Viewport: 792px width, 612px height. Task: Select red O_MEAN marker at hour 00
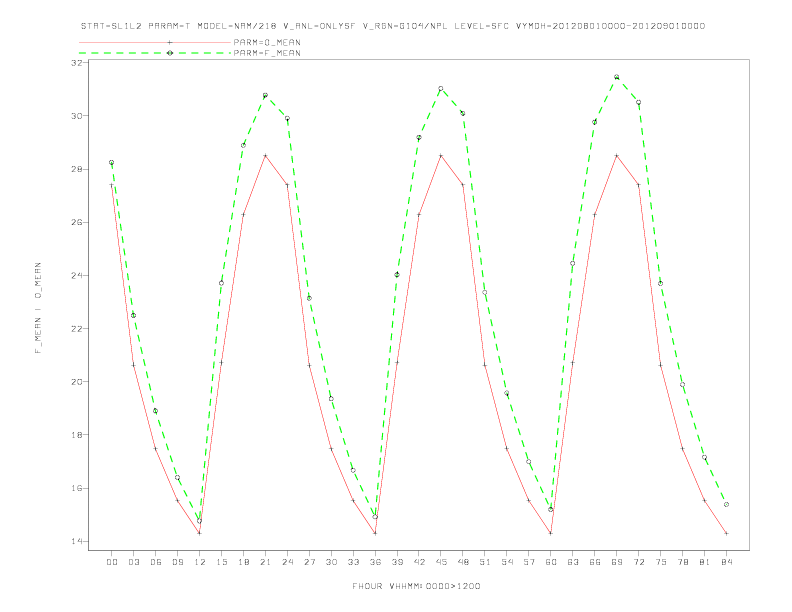[112, 185]
